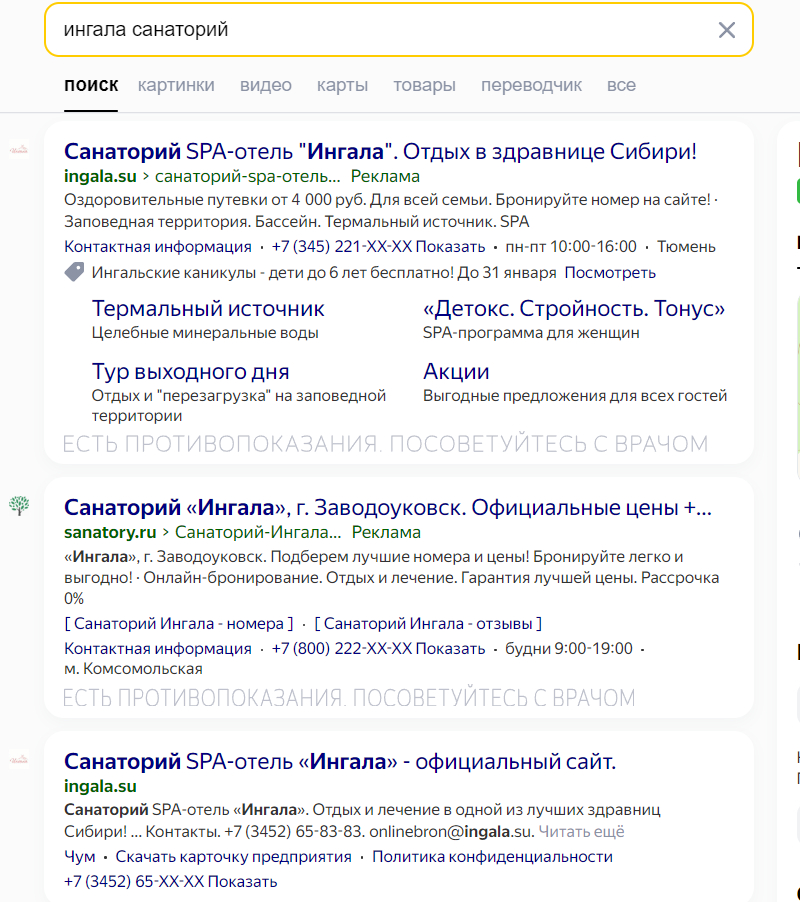Open the 'Термальный источник' sitelink
Screen dimensions: 800x902
(x=208, y=309)
